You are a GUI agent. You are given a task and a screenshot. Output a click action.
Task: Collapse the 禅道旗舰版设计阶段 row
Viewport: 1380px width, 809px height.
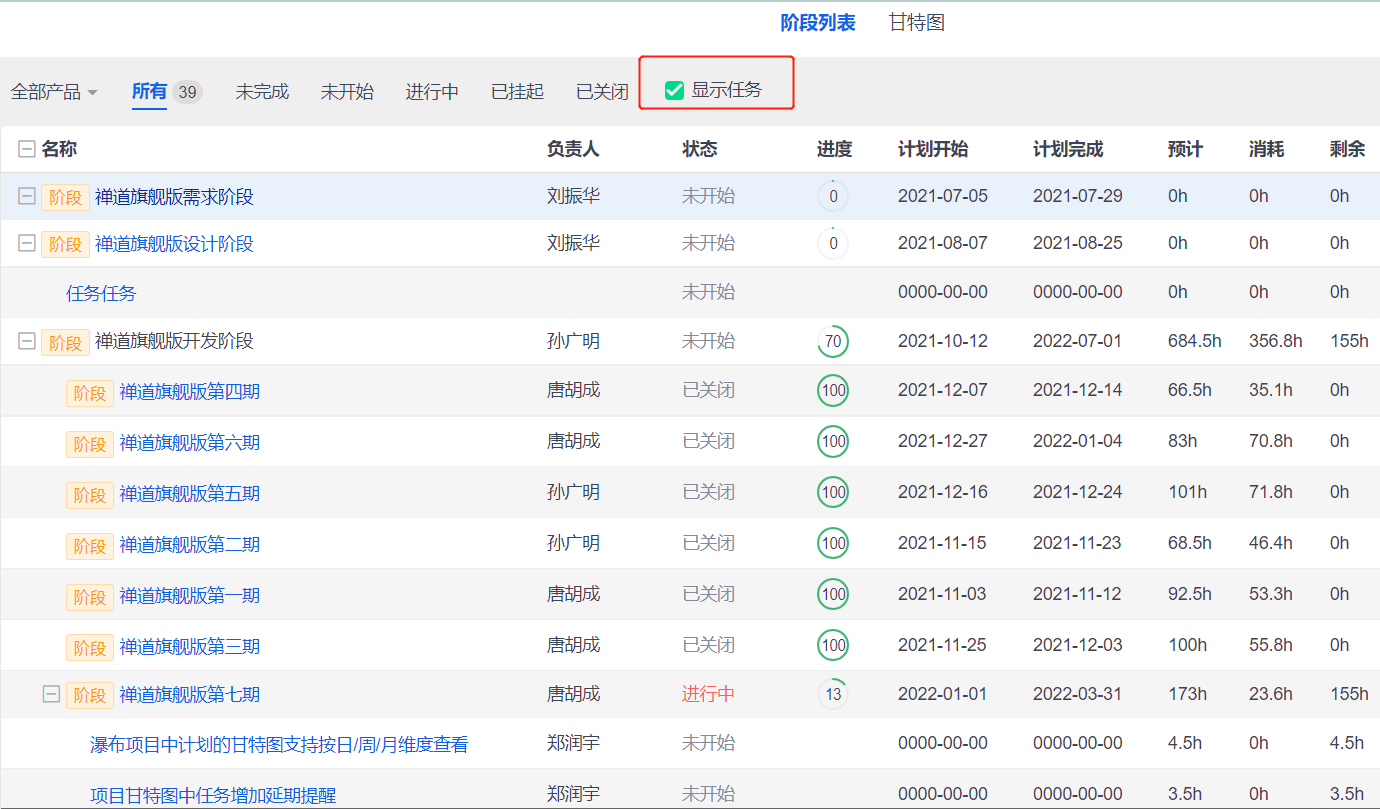[27, 244]
